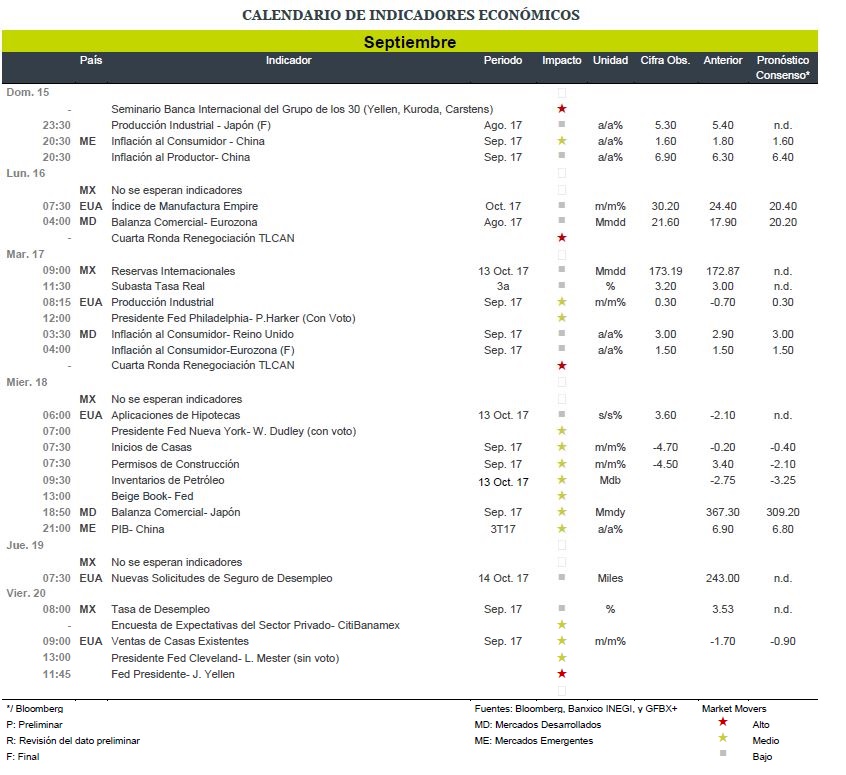
Task: Click the yellow star on Beige Book- Fed row
Action: [562, 496]
